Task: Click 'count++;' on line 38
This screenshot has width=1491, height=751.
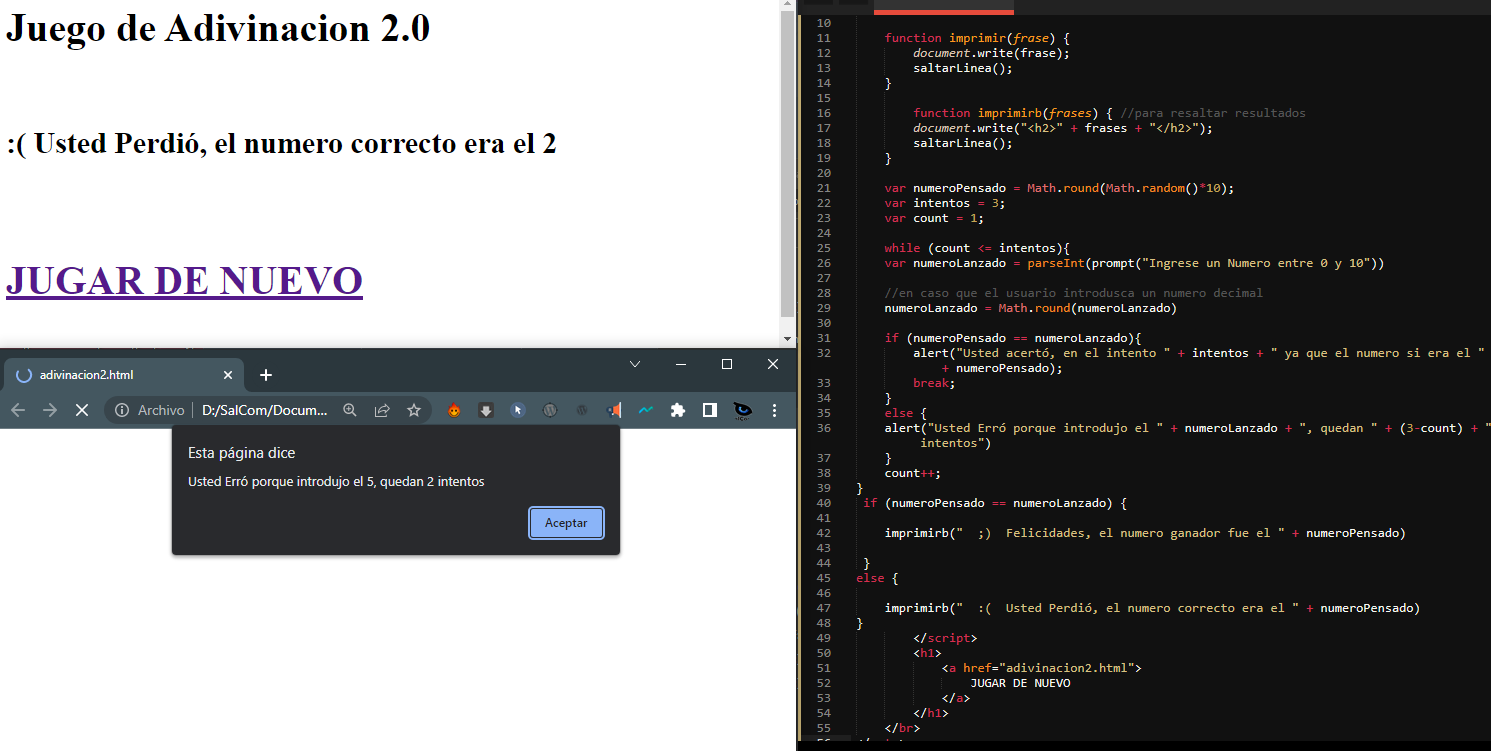Action: pyautogui.click(x=913, y=473)
